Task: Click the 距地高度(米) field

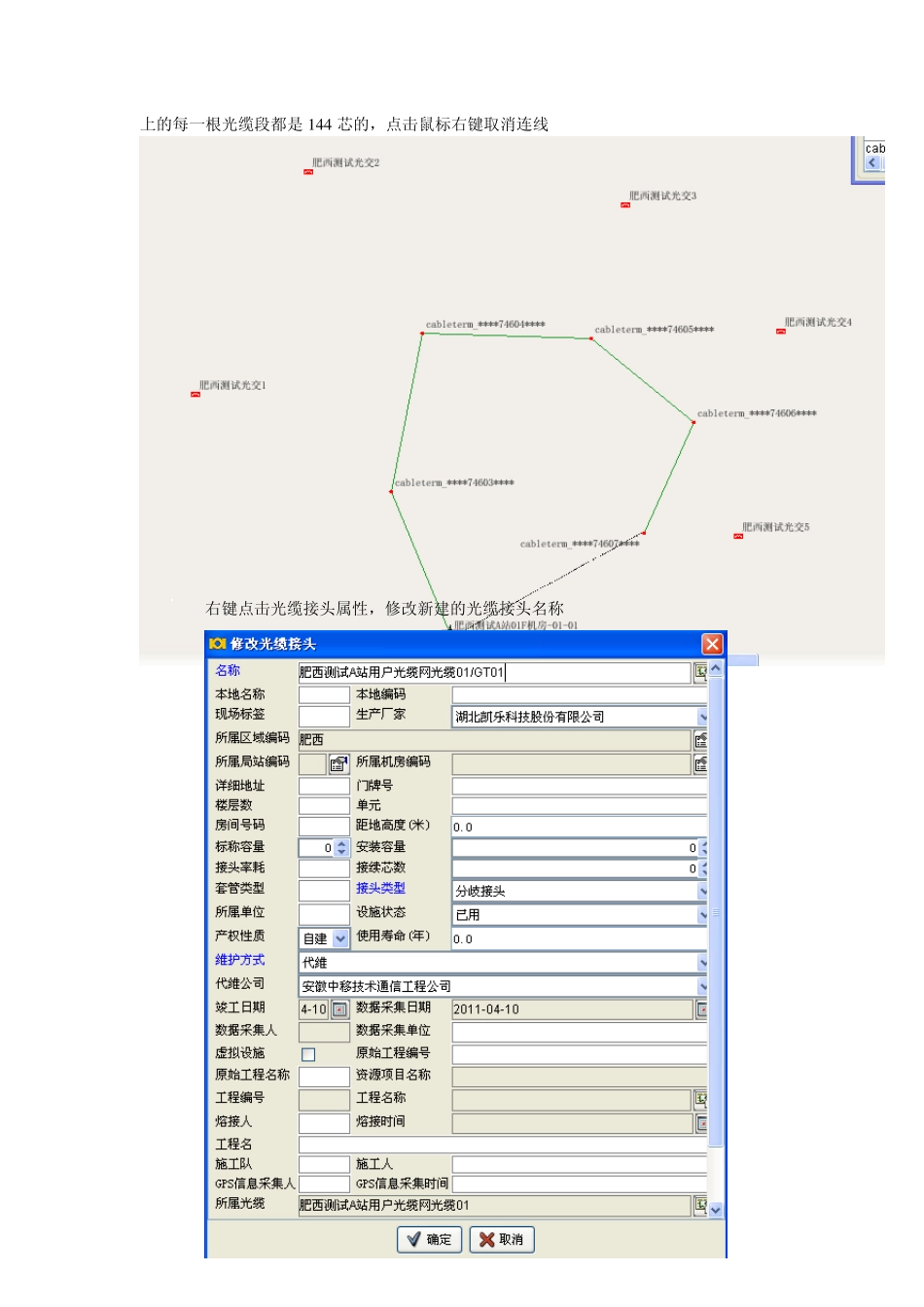Action: click(x=580, y=827)
